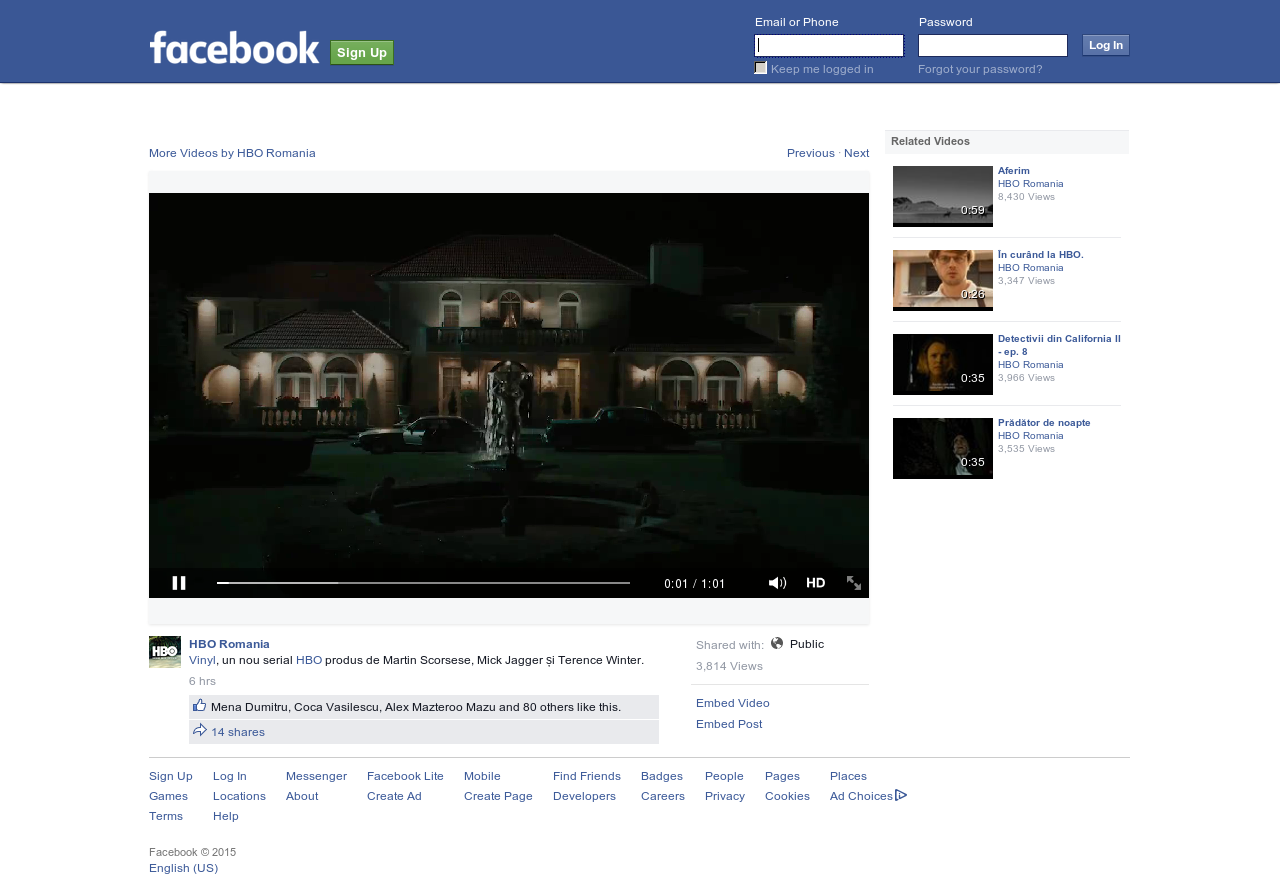Open the Terms footer link

tap(166, 816)
